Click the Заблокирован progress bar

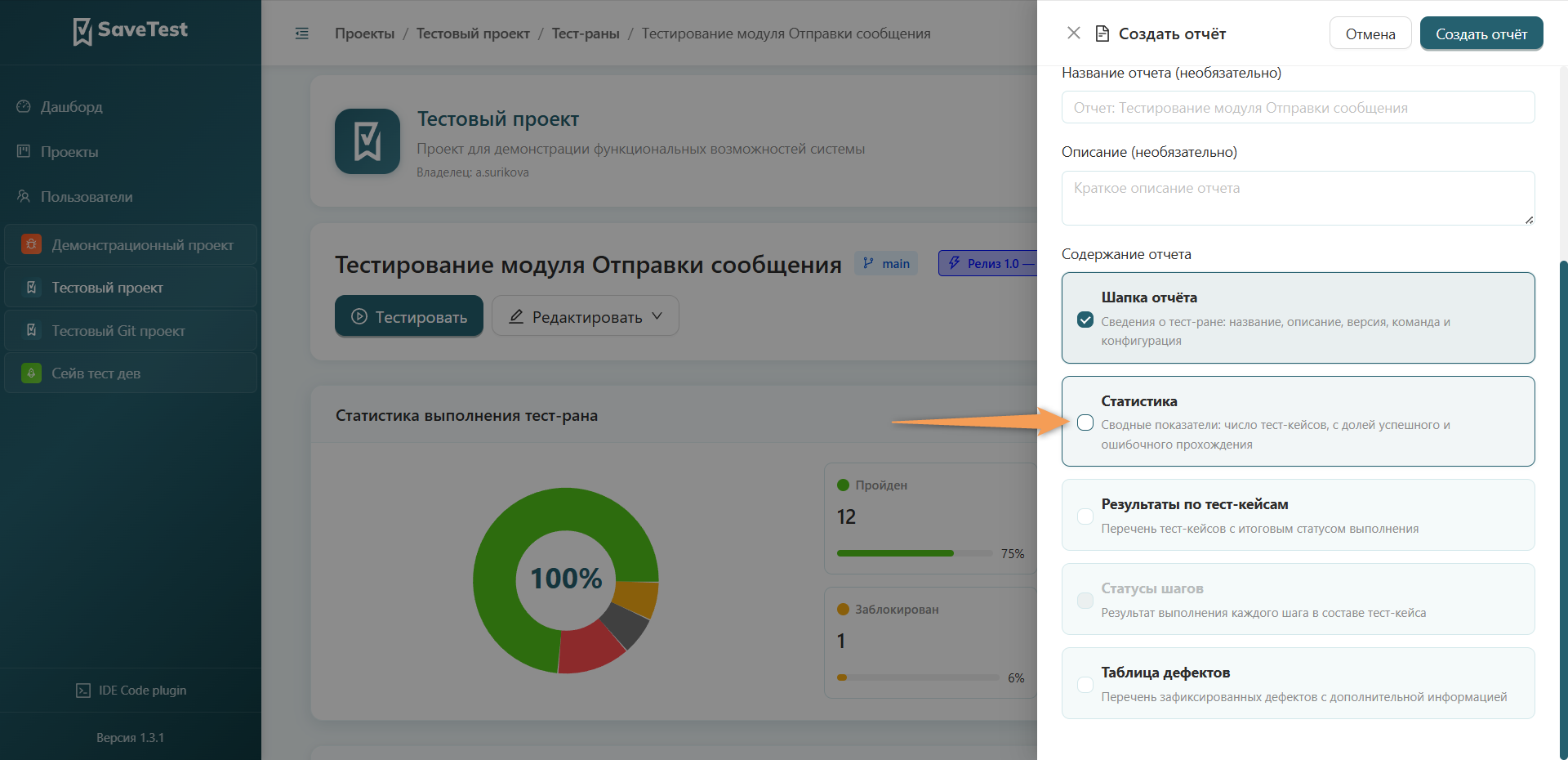click(918, 677)
